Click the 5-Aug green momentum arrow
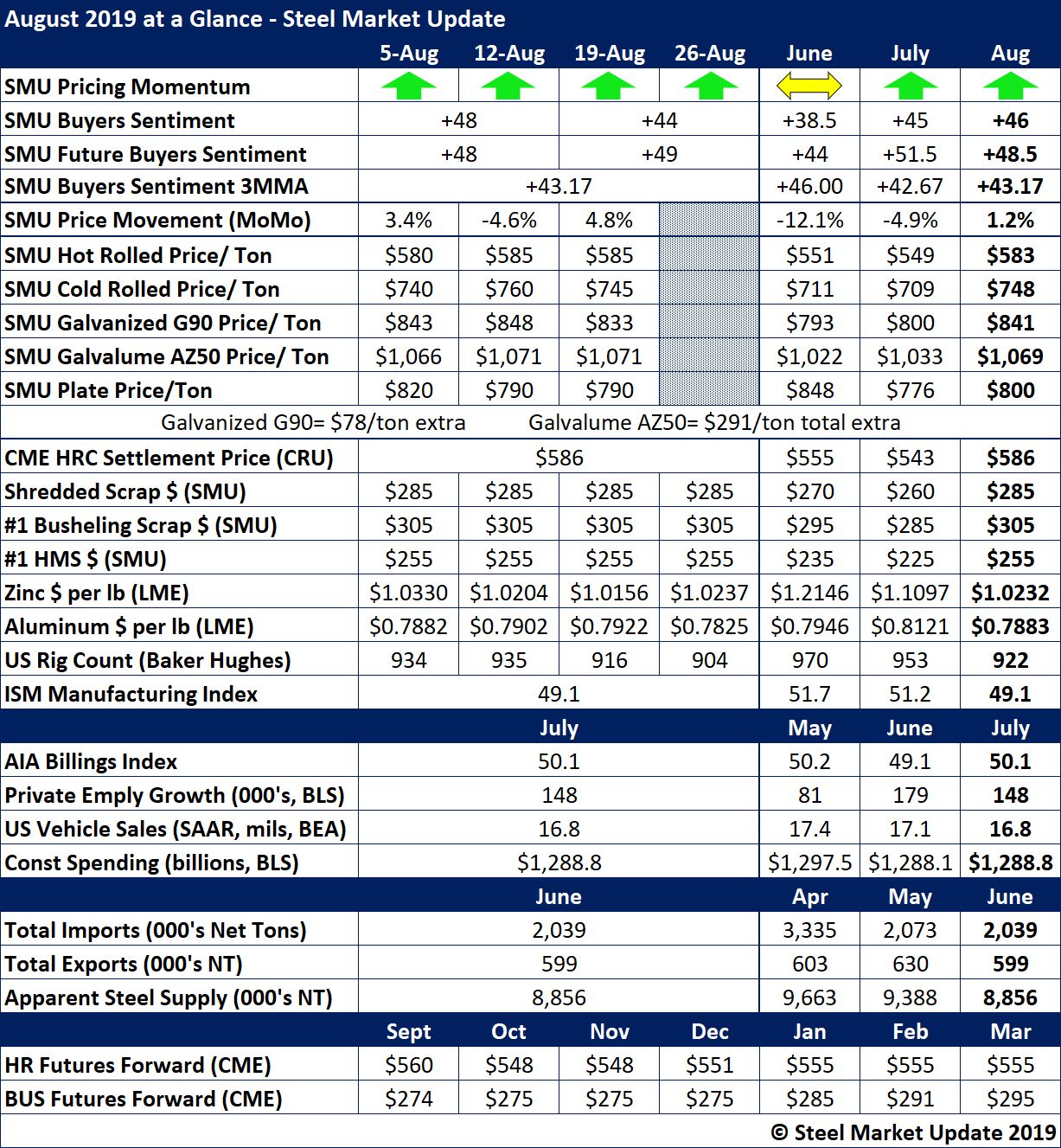The image size is (1061, 1148). coord(408,87)
